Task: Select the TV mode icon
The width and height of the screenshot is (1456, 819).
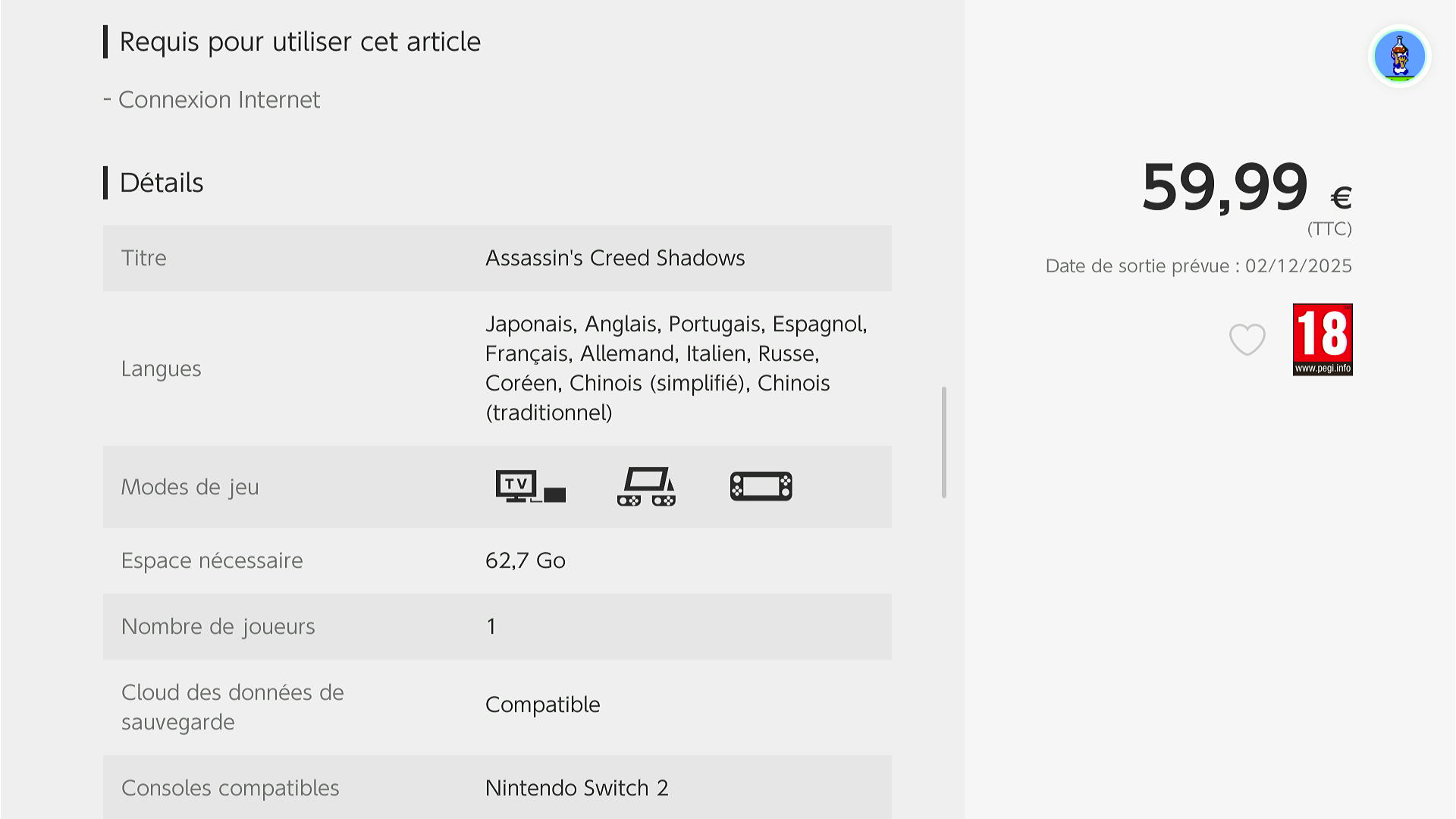Action: tap(530, 486)
